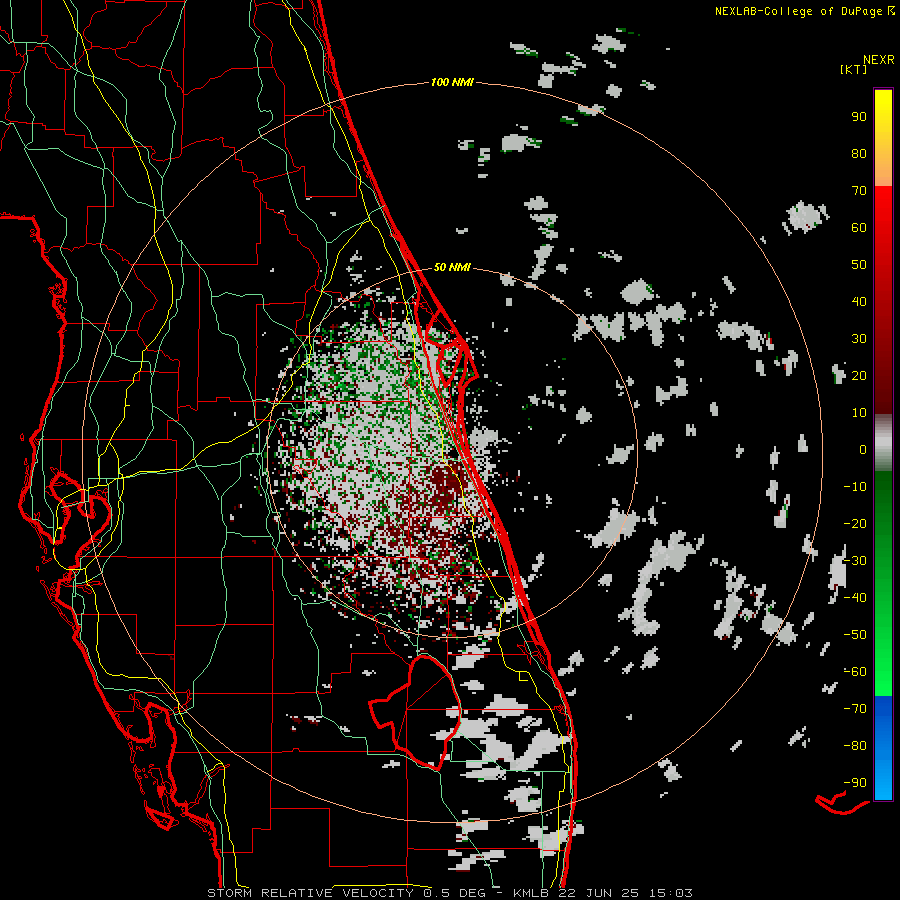Image resolution: width=900 pixels, height=900 pixels.
Task: Click the 40 value on velocity scale
Action: coord(859,301)
